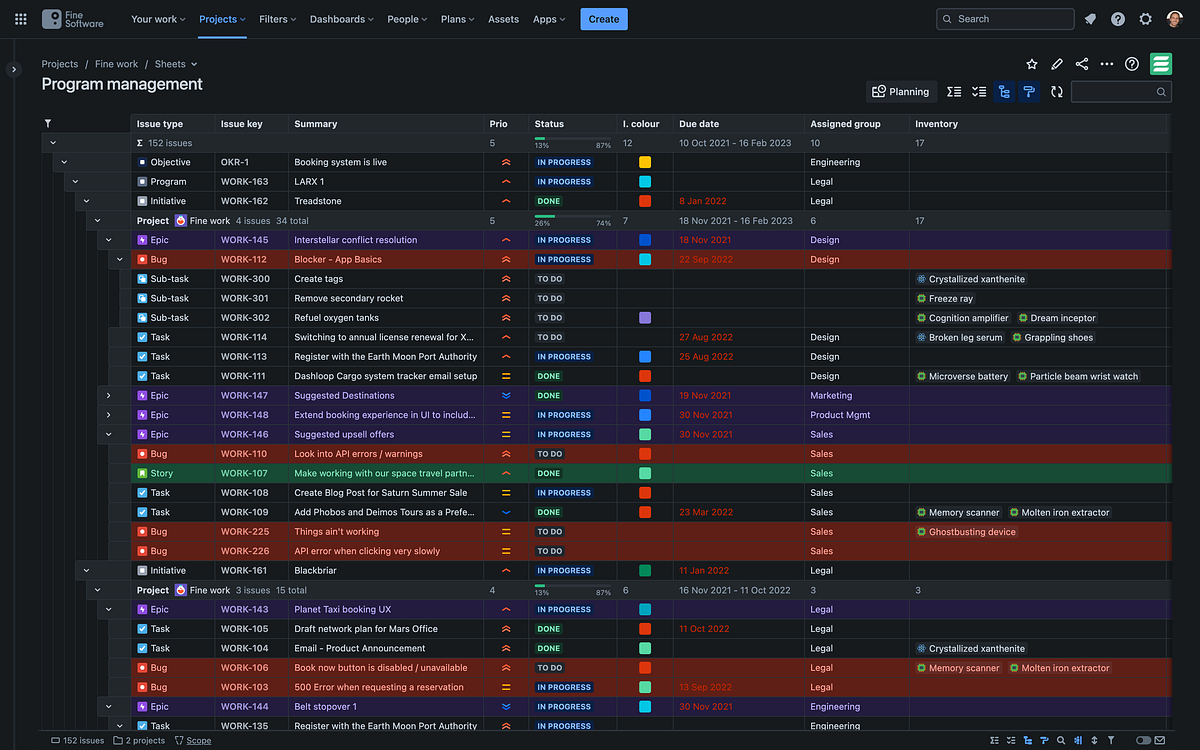Image resolution: width=1200 pixels, height=750 pixels.
Task: Select the sum/aggregate icon next to Planning
Action: tap(953, 91)
